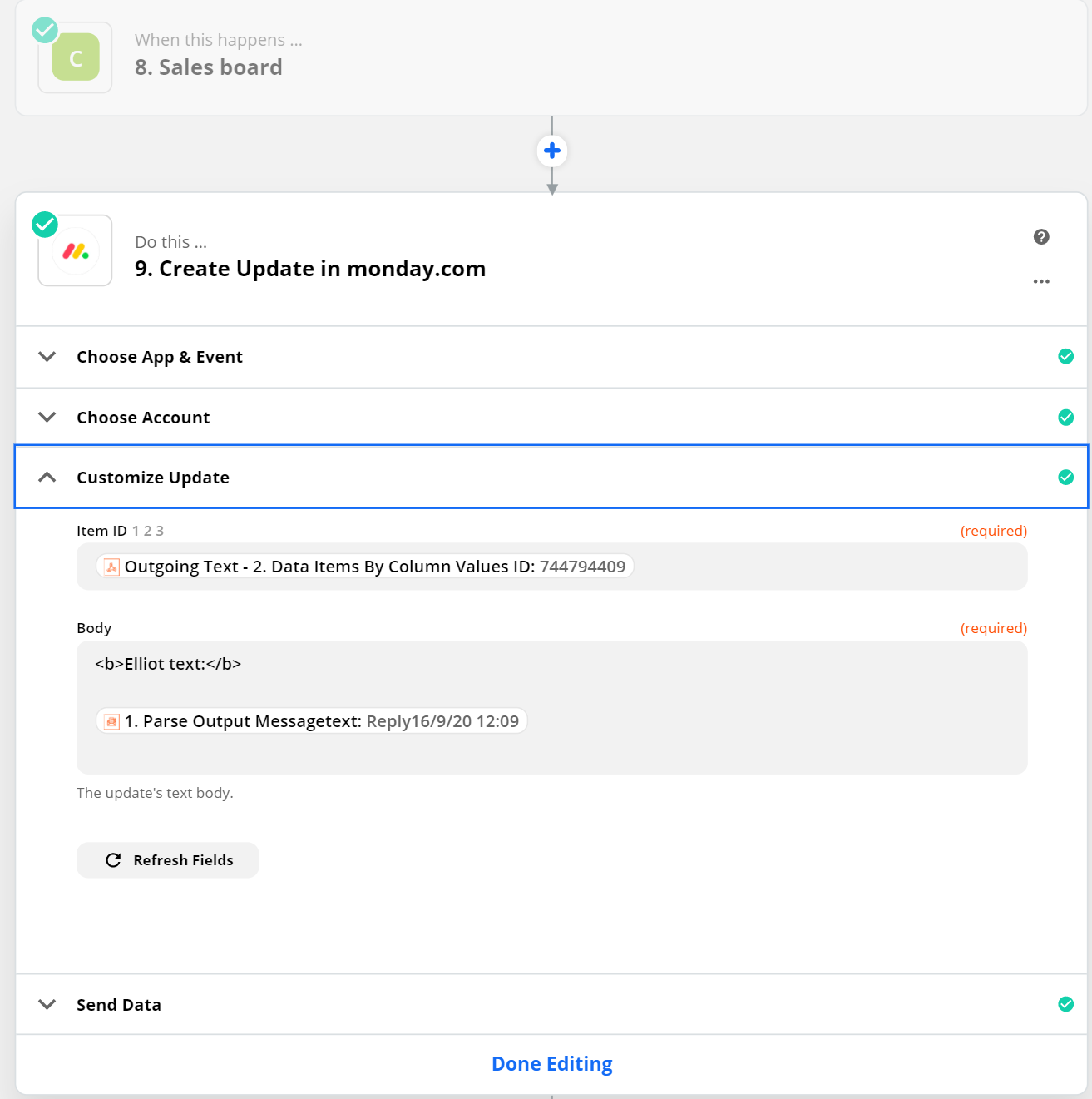Expand the Send Data section

tap(551, 1004)
